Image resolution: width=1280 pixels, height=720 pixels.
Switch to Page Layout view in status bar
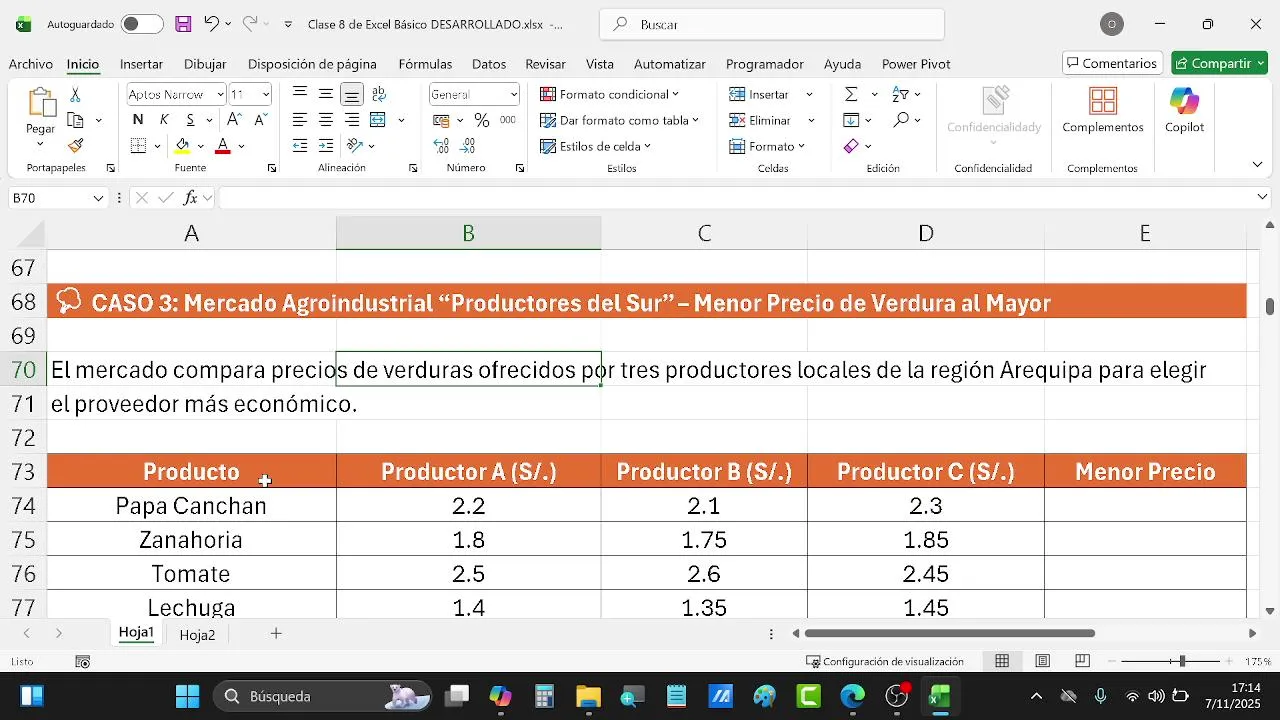(x=1042, y=661)
